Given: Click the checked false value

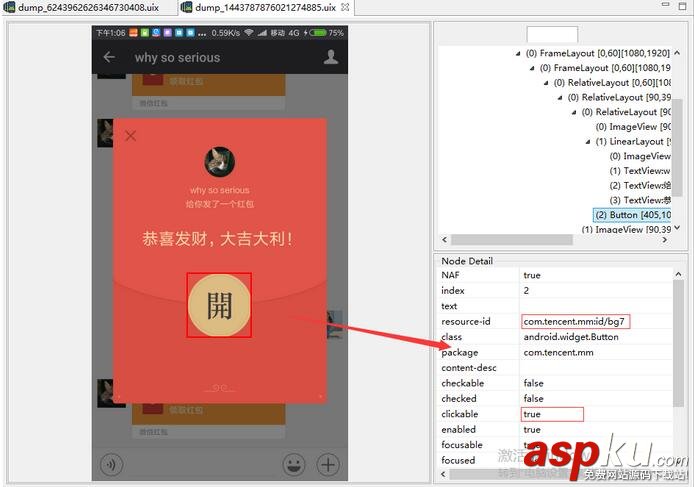Looking at the screenshot, I should click(x=533, y=398).
